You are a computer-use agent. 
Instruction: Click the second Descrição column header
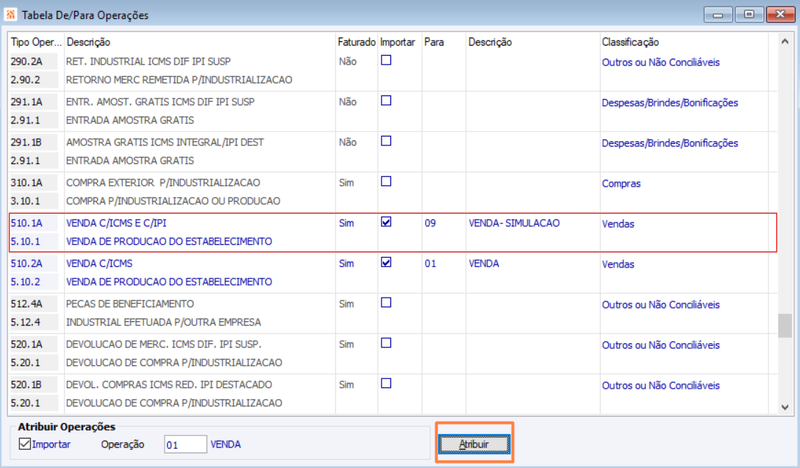click(x=490, y=42)
